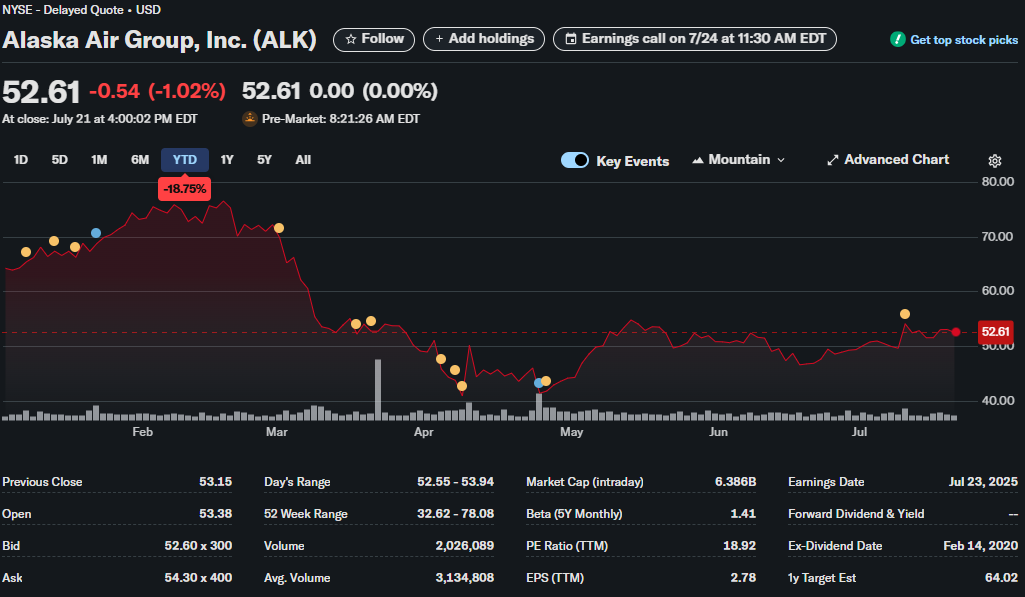This screenshot has width=1025, height=597.
Task: Click Ex-Dividend Date value Feb 14, 2020
Action: (x=981, y=546)
